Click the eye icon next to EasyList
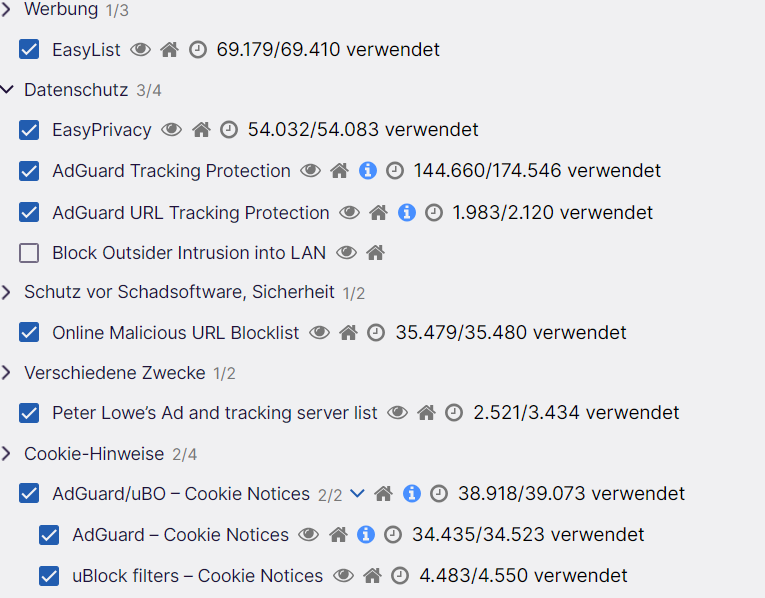This screenshot has height=598, width=765. click(141, 49)
